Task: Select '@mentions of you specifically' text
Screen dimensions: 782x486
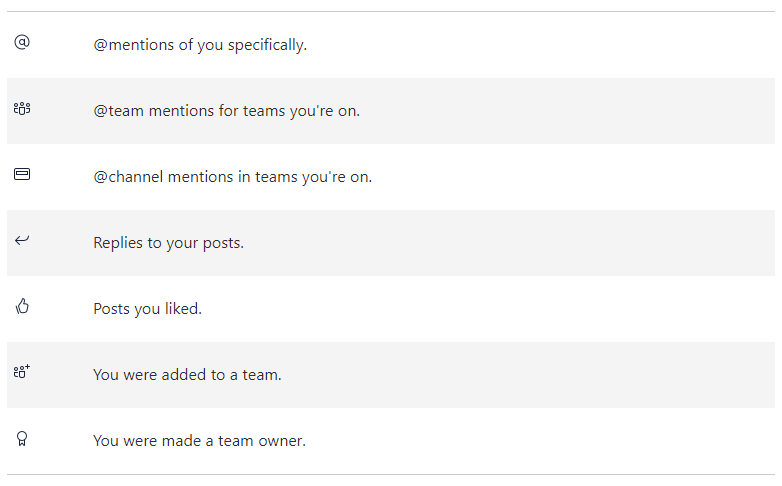Action: tap(200, 45)
